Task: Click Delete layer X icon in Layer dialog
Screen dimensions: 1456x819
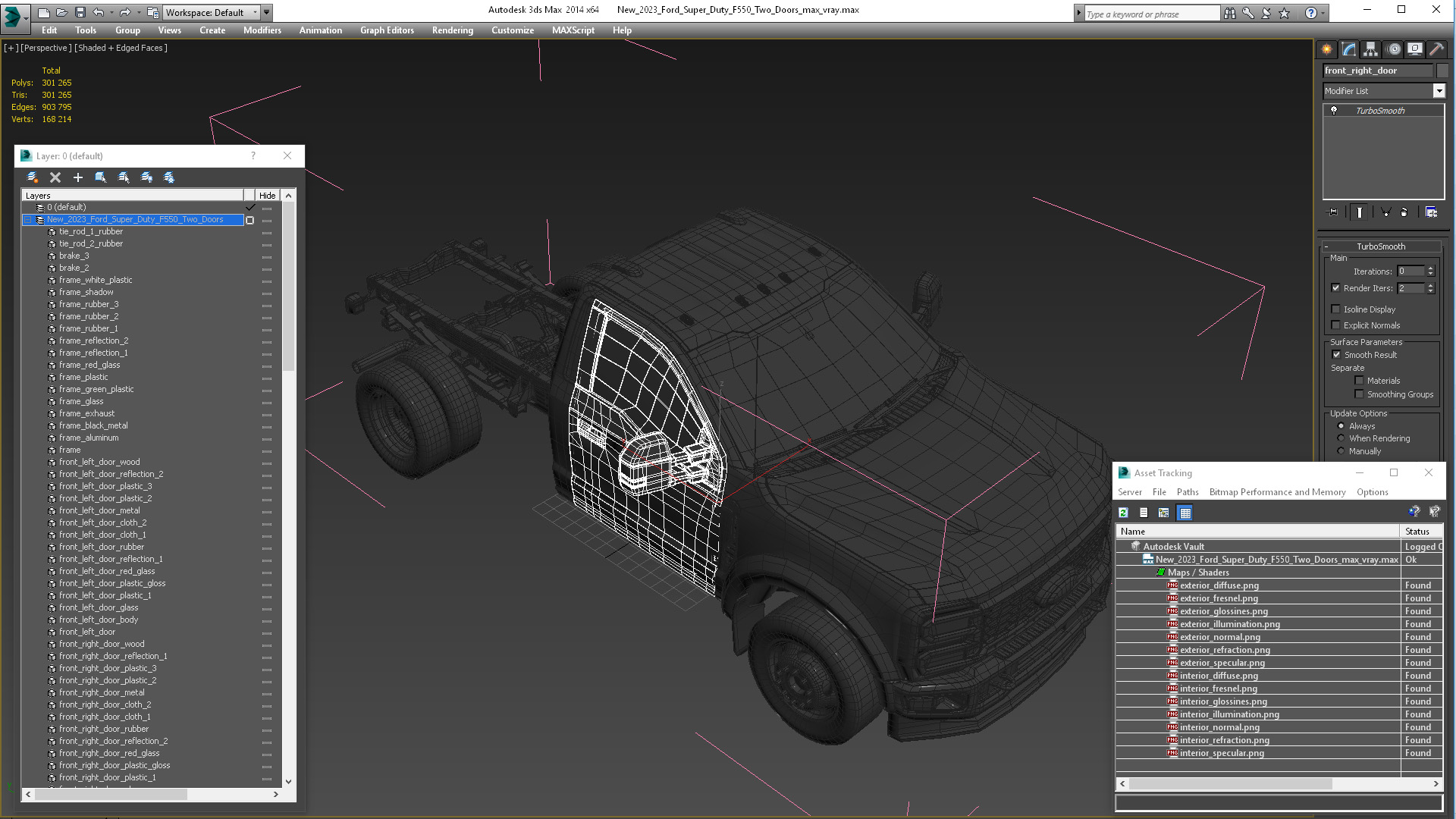Action: click(55, 177)
